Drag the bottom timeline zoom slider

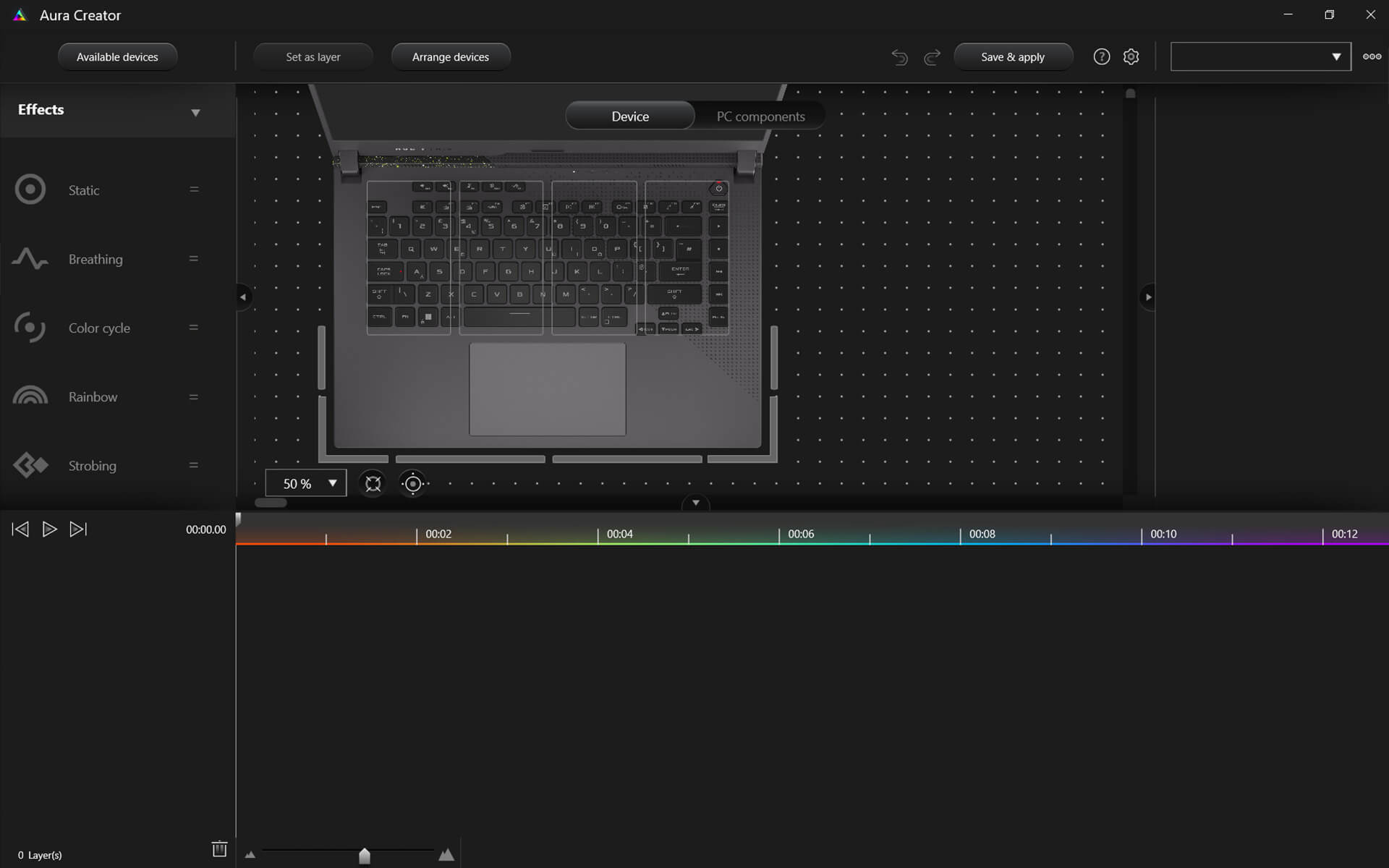pos(364,854)
